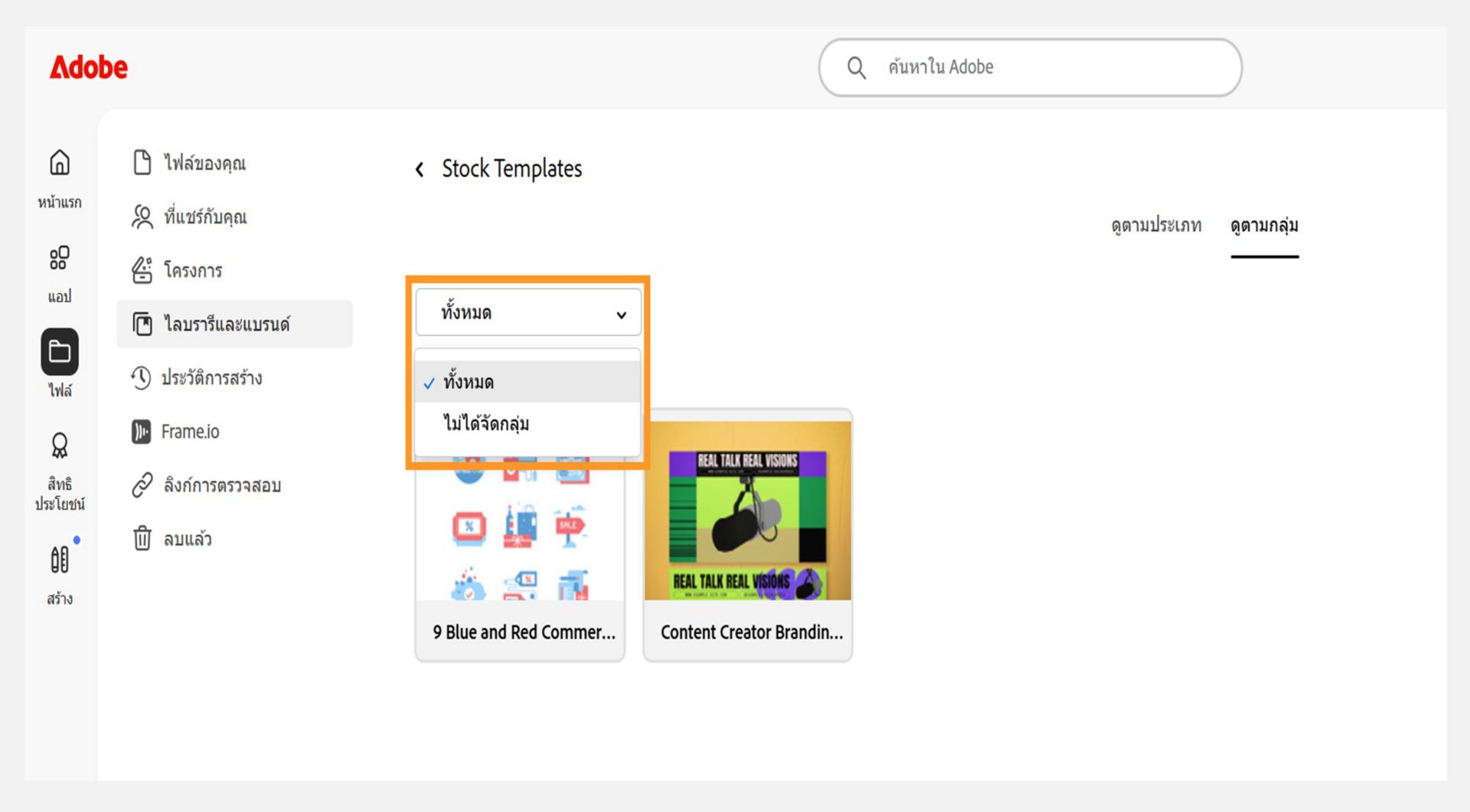This screenshot has width=1470, height=812.
Task: Click the 9 Blue and Red Commer... title
Action: click(x=524, y=632)
